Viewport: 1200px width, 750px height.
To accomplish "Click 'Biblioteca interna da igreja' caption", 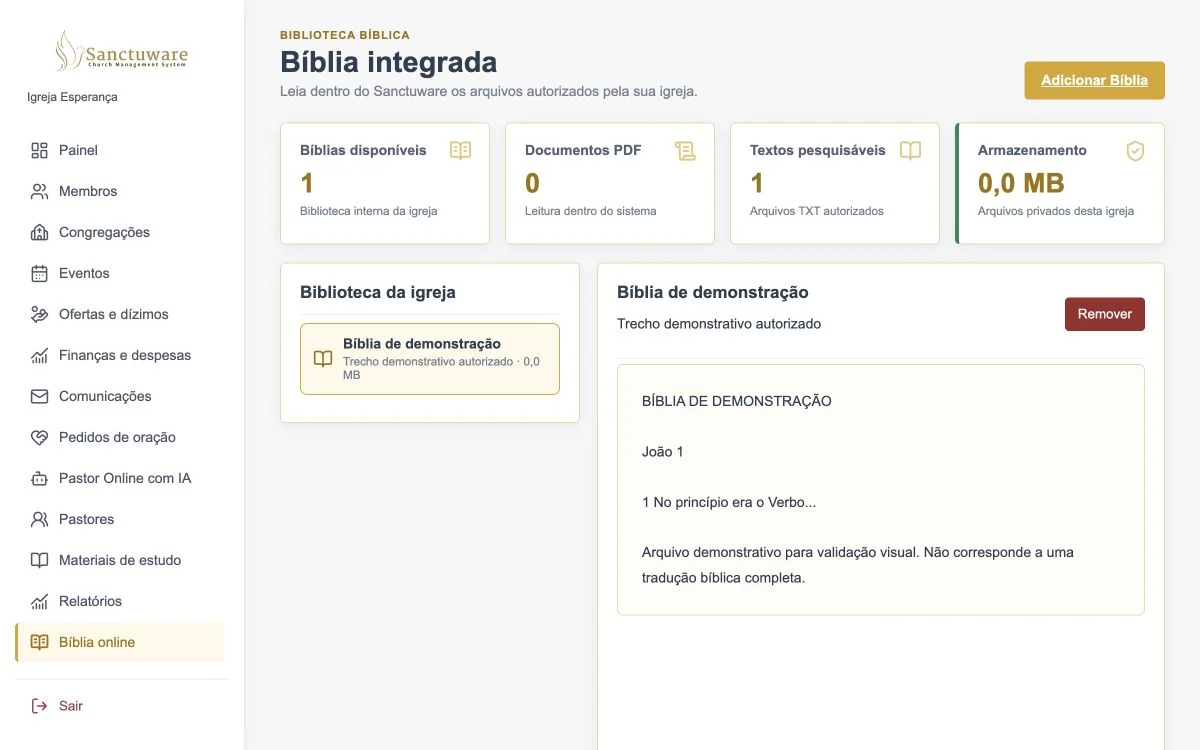I will [x=369, y=211].
